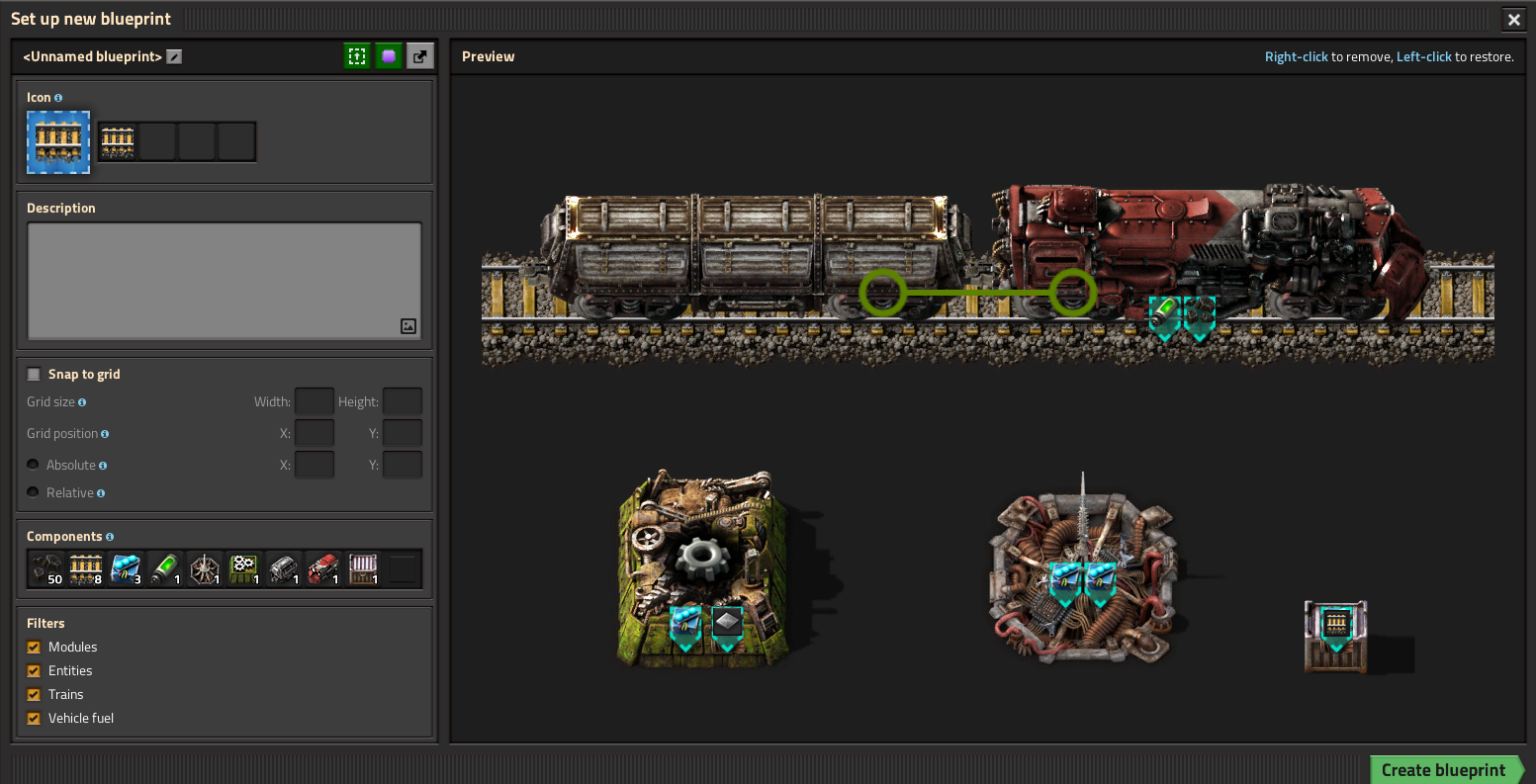Choose the first icon slot showing rails
The height and width of the screenshot is (784, 1536).
118,142
